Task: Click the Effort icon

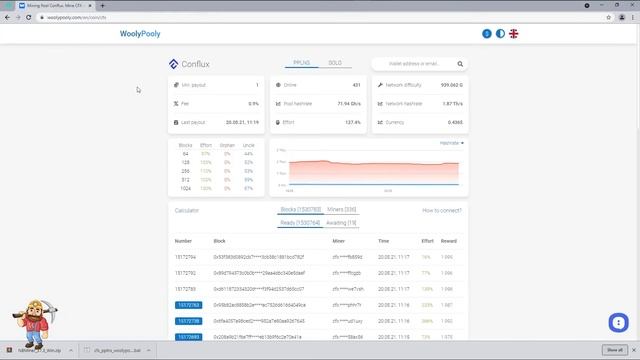Action: (x=278, y=122)
